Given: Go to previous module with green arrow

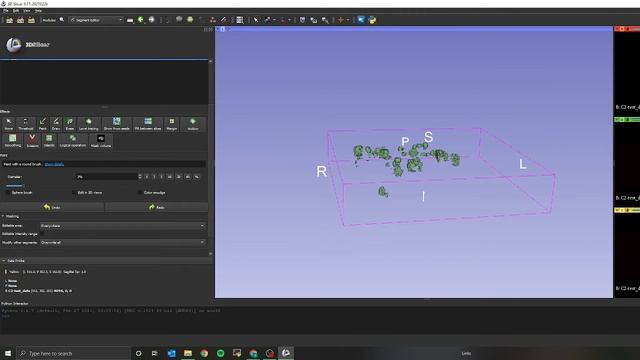Looking at the screenshot, I should coord(141,20).
